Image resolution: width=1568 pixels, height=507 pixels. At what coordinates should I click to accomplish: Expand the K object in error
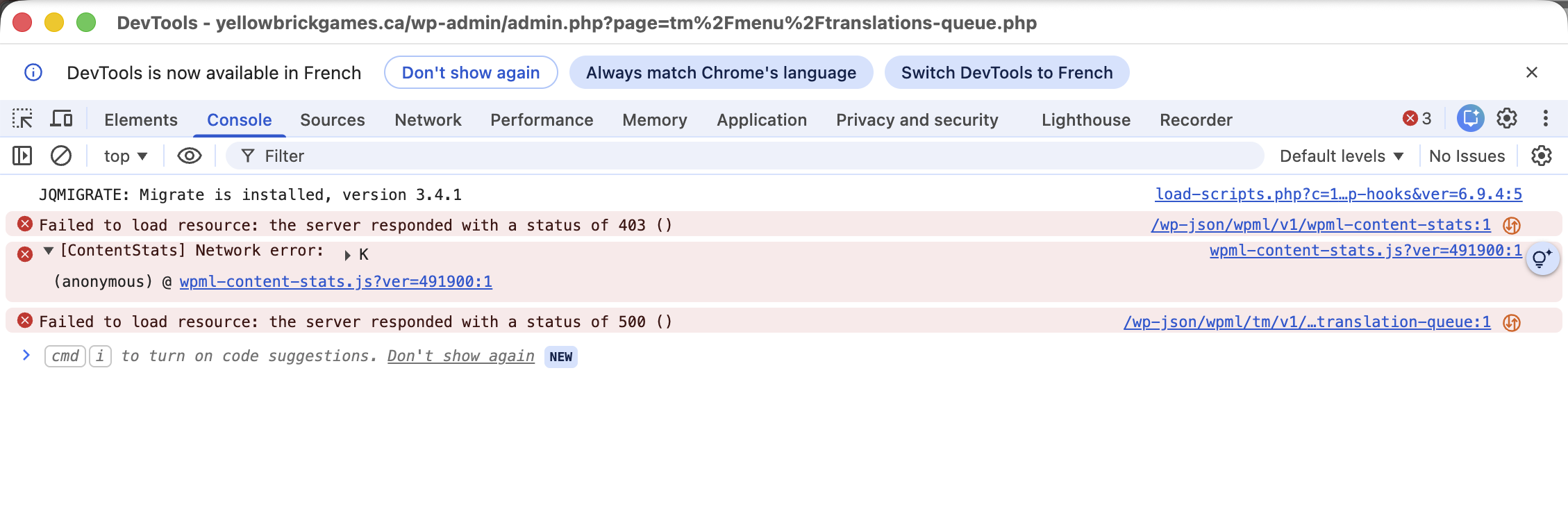click(347, 256)
